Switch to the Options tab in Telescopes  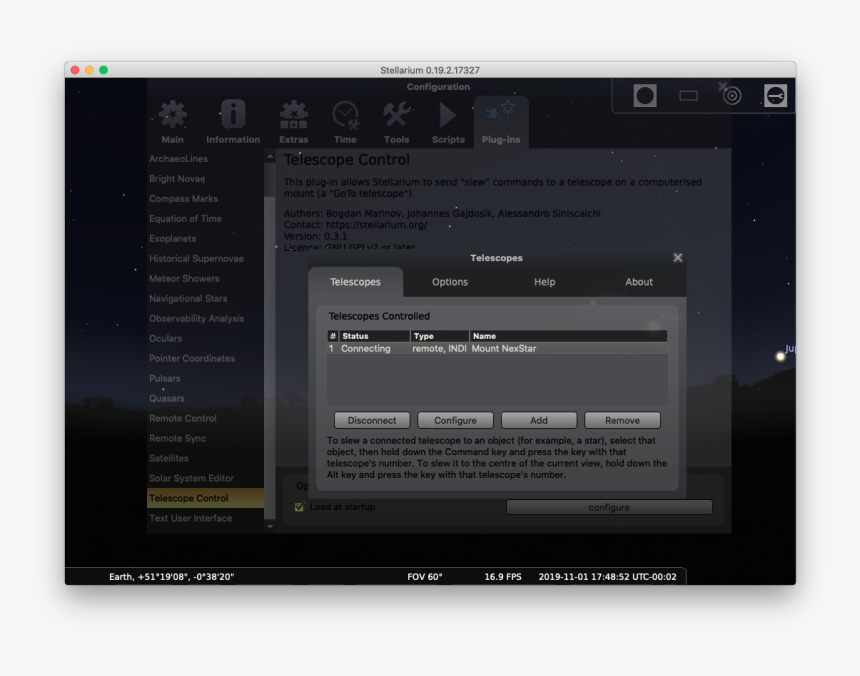(x=449, y=282)
